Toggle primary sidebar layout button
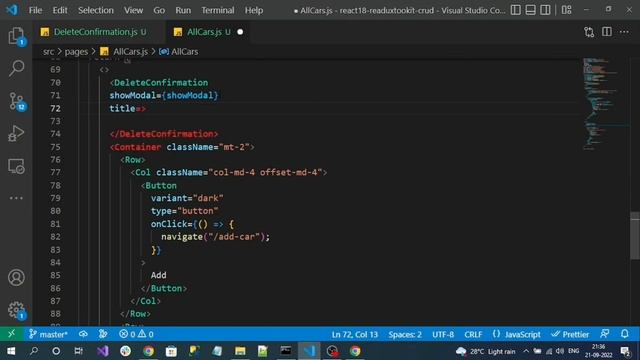Screen dimensions: 640x360 [x=516, y=10]
